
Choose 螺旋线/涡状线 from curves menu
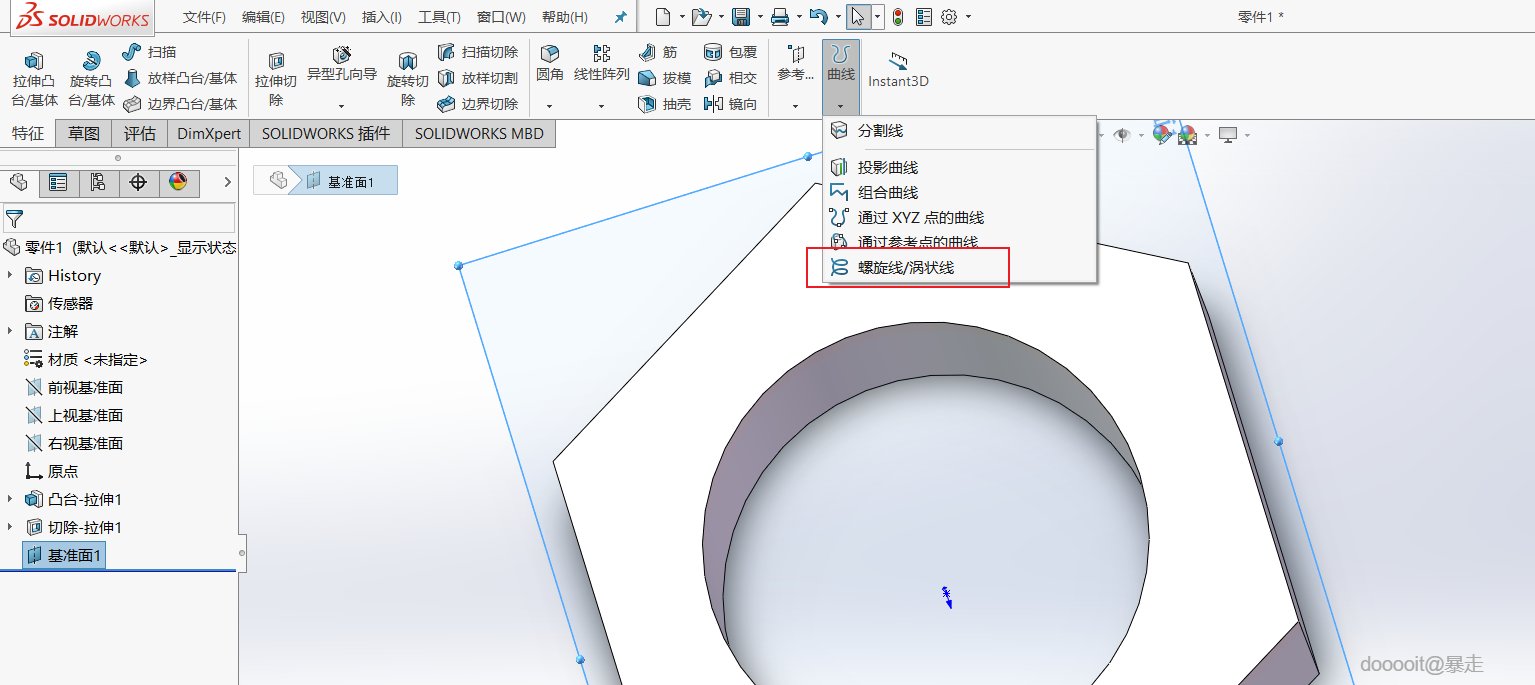pyautogui.click(x=908, y=268)
